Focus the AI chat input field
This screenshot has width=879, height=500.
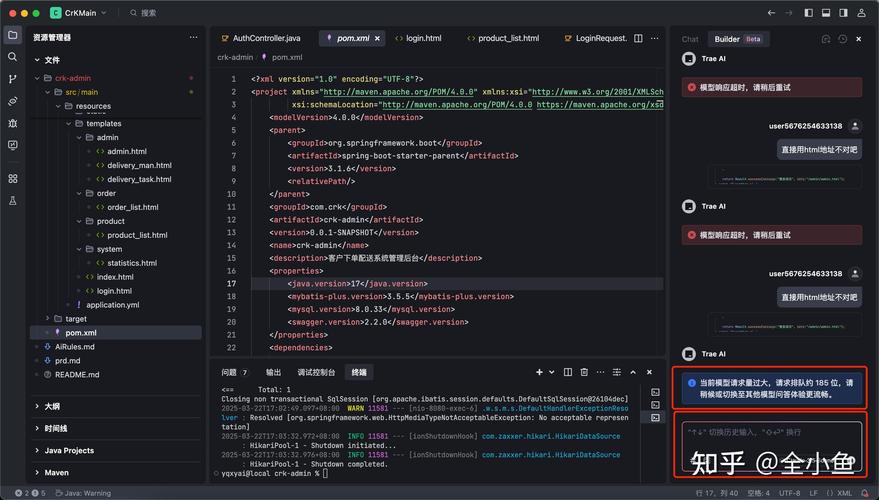(771, 446)
